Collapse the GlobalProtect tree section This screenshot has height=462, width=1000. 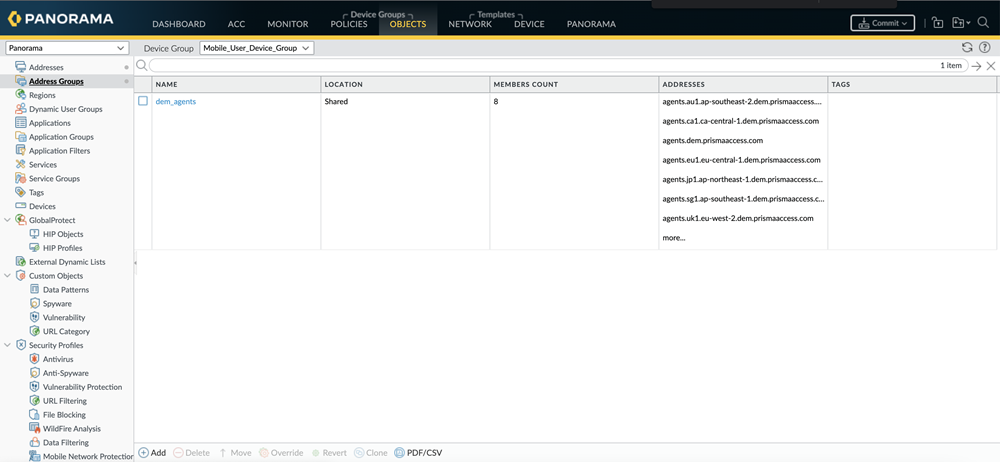coord(8,220)
